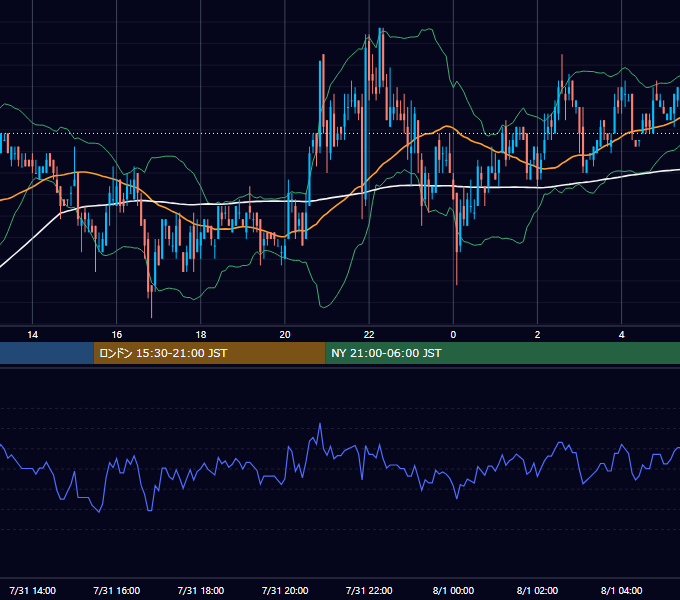Click the hour label 16 on price chart axis
This screenshot has width=680, height=600.
coord(117,335)
